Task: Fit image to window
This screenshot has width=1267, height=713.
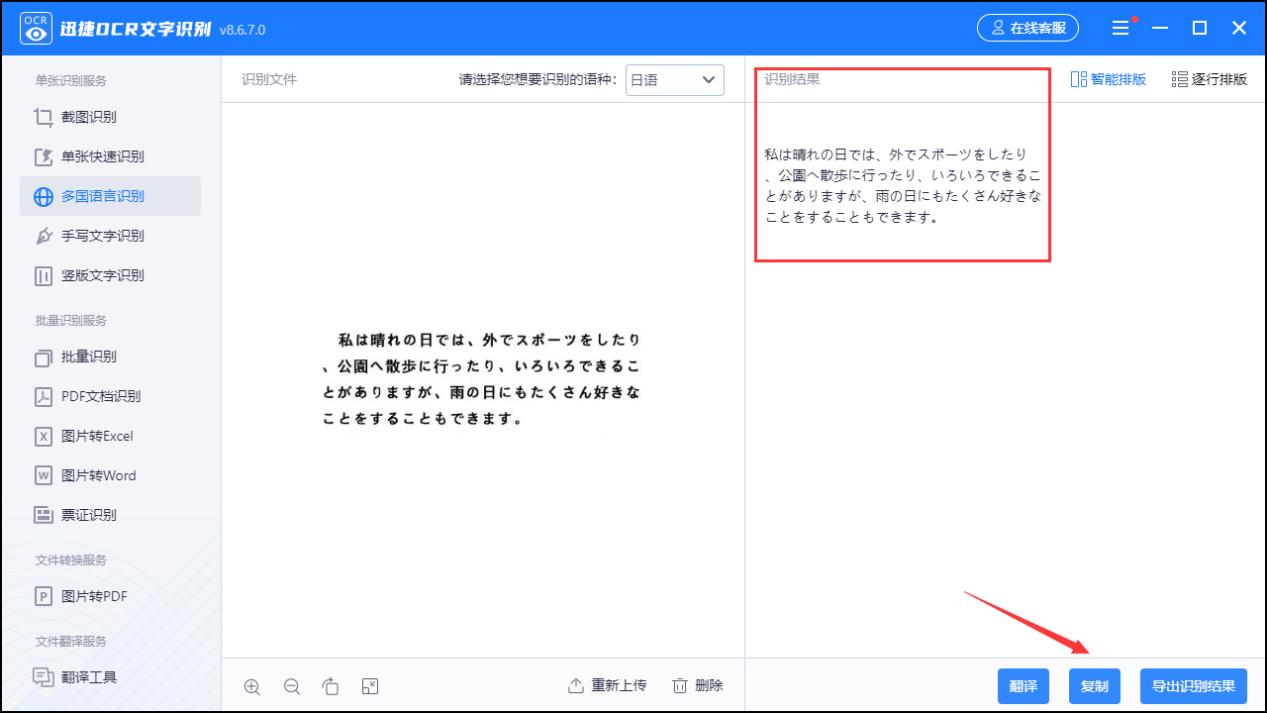Action: pyautogui.click(x=370, y=685)
